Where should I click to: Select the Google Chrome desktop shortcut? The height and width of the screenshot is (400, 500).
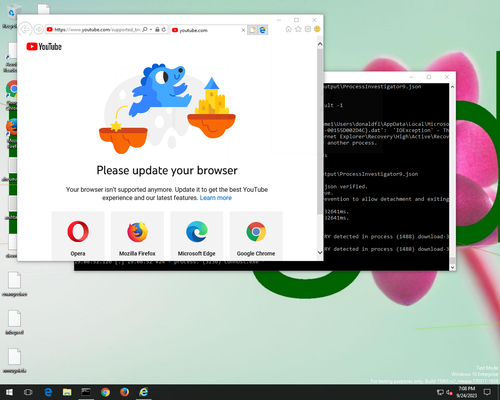tap(12, 95)
